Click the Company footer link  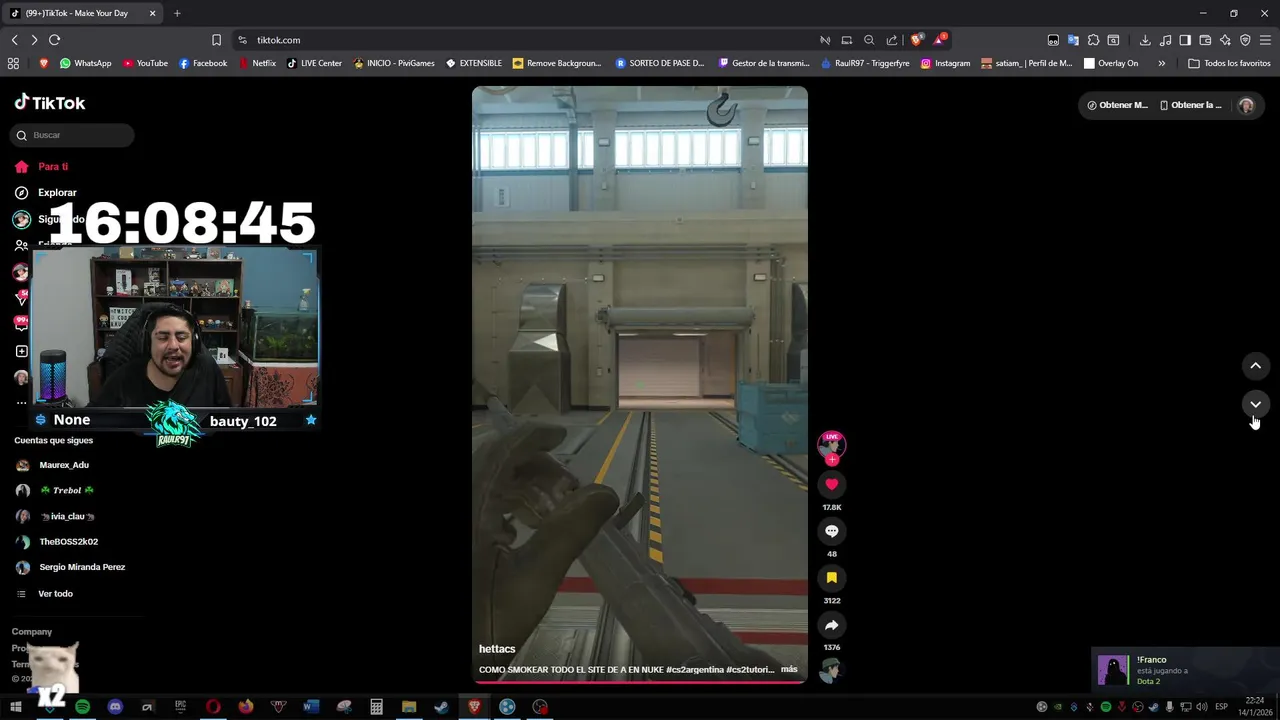coord(31,632)
